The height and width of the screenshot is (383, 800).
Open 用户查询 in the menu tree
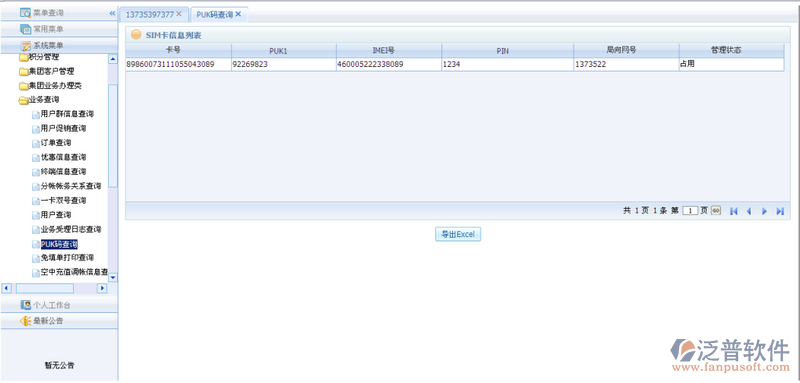56,215
